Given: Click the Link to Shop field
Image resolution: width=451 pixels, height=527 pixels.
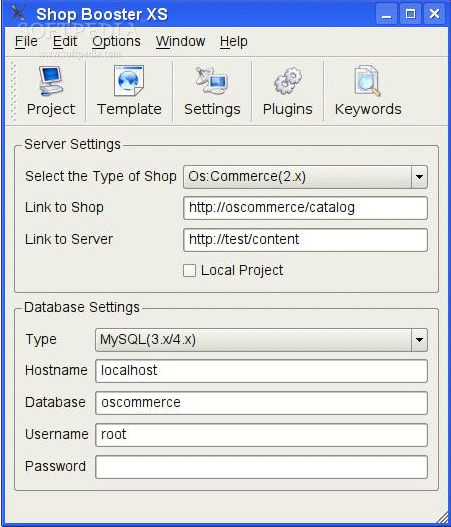Looking at the screenshot, I should 305,208.
